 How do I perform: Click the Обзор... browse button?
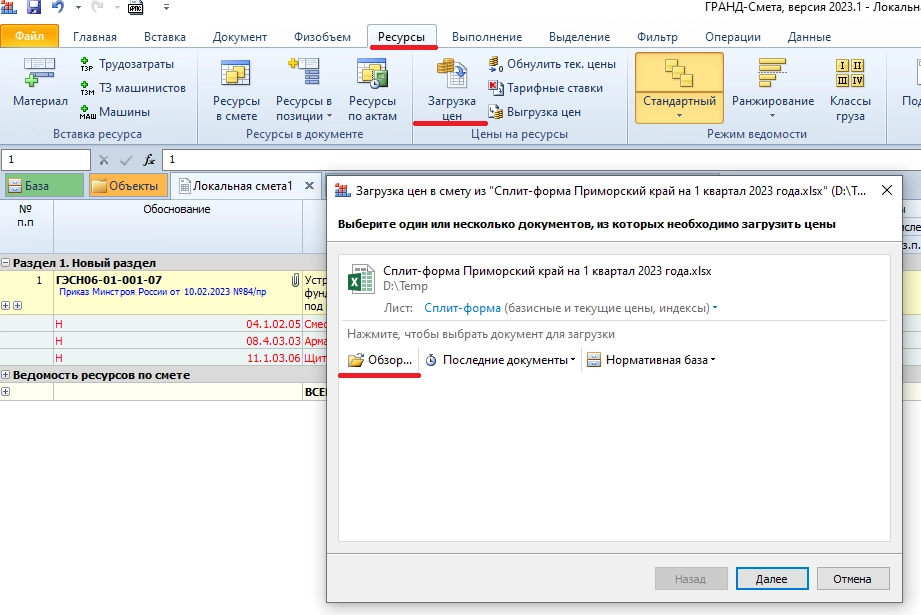point(380,360)
